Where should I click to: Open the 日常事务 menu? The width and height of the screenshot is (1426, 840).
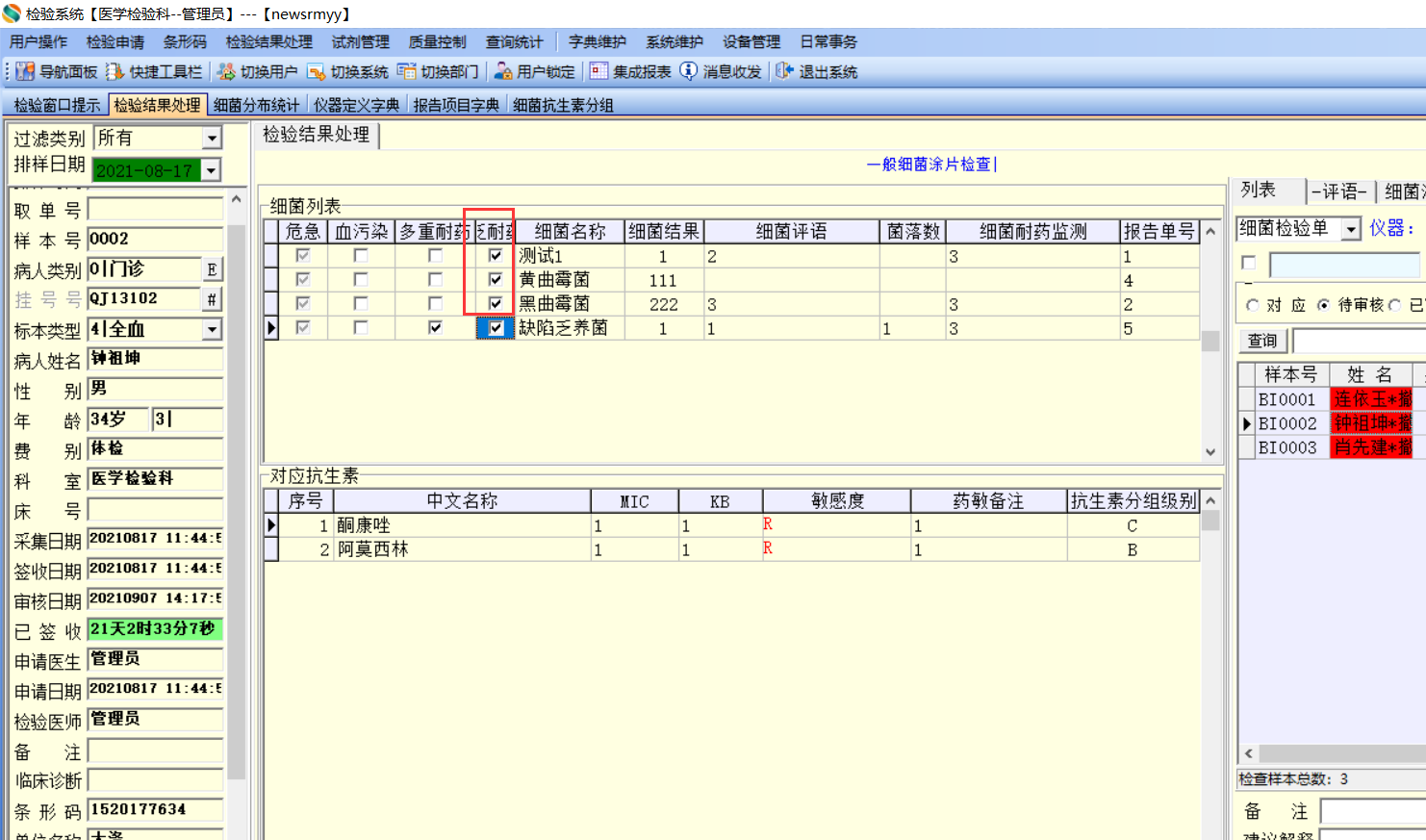tap(828, 41)
